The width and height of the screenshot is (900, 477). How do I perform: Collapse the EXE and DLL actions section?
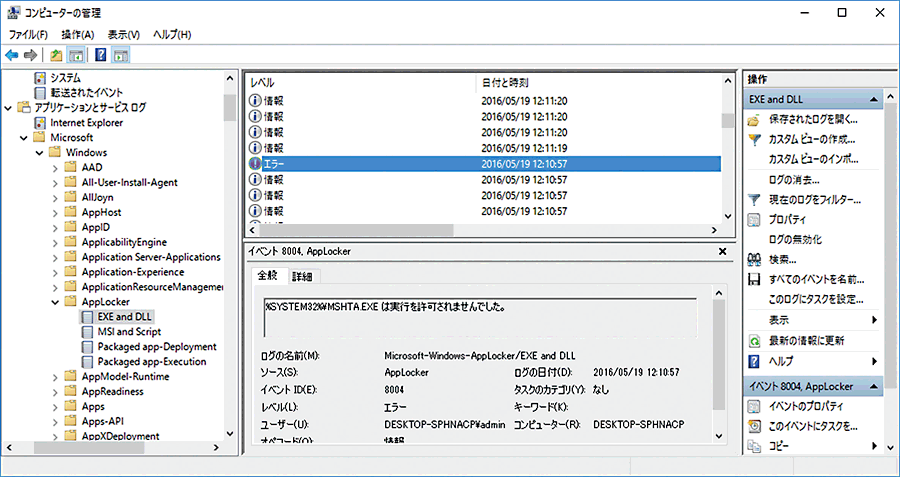pos(875,100)
